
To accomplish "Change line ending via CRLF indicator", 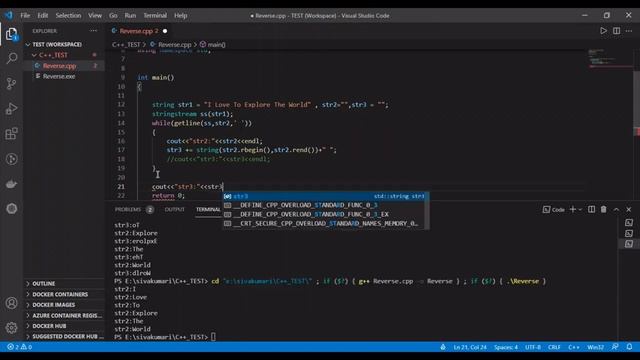I will 554,347.
